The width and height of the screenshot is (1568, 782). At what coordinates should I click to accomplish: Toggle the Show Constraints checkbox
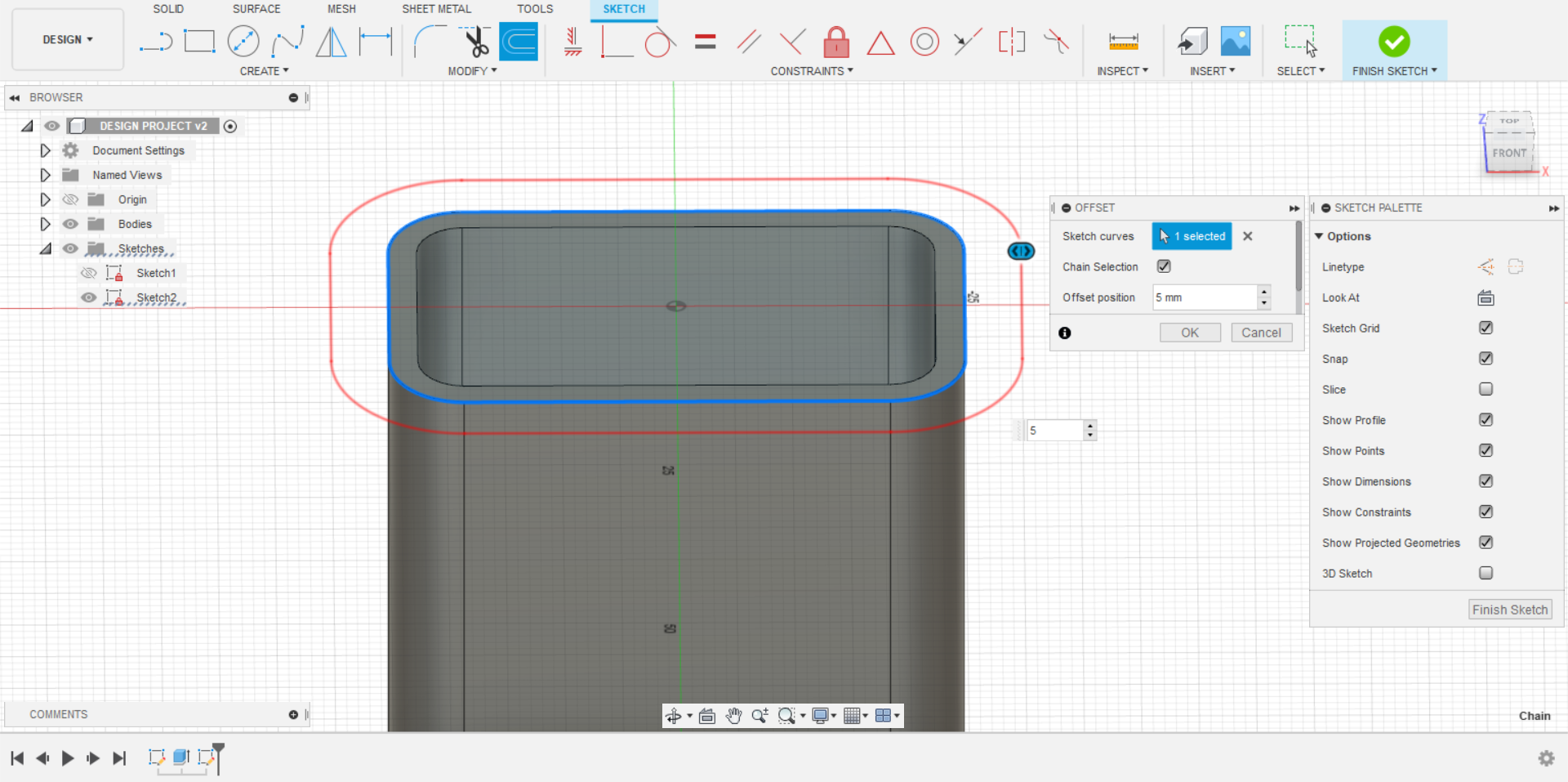coord(1486,512)
